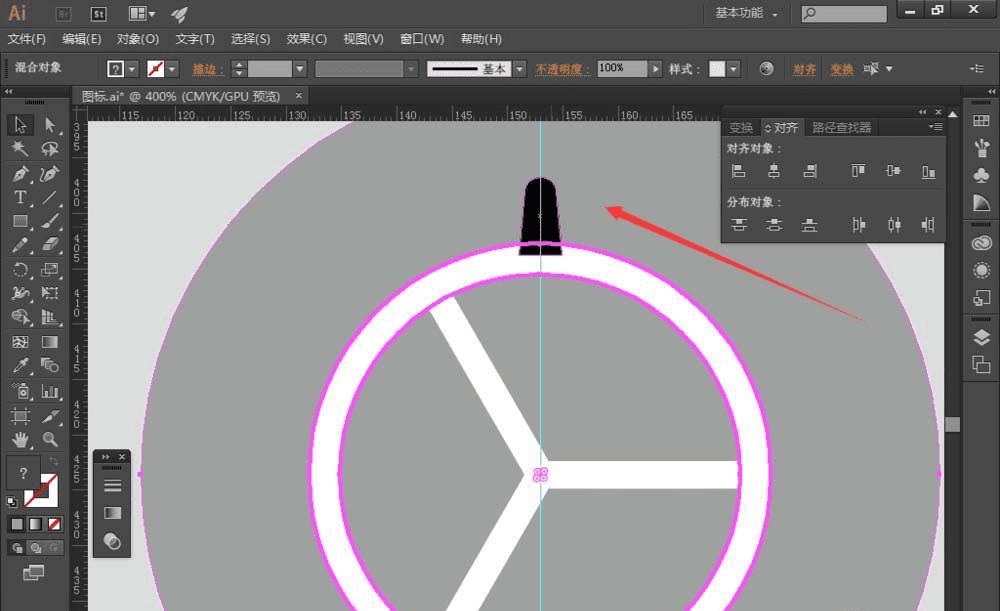Select the Mesh tool
Viewport: 1000px width, 611px height.
(x=20, y=342)
